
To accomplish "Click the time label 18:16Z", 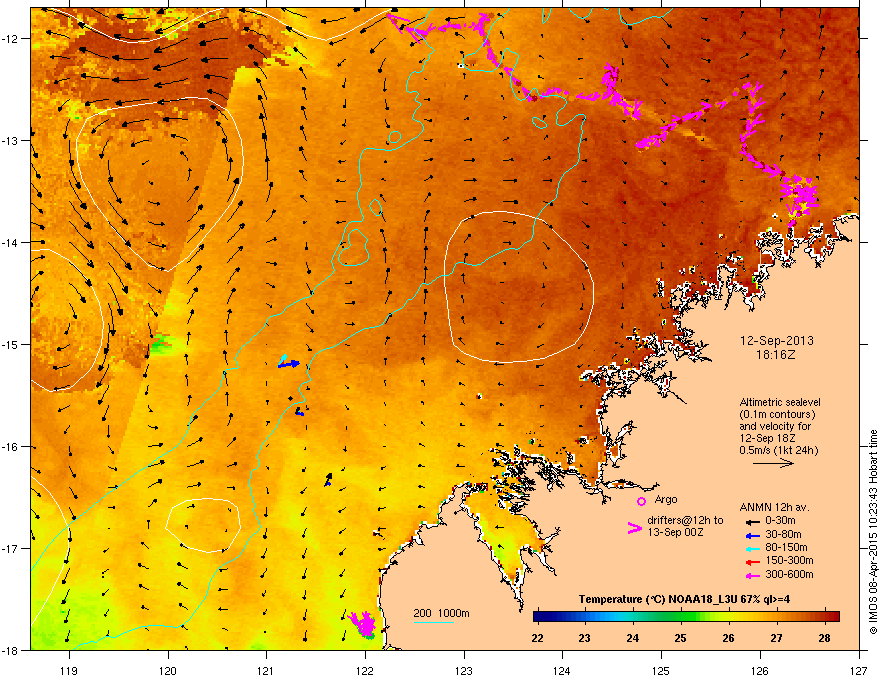I will tap(776, 355).
